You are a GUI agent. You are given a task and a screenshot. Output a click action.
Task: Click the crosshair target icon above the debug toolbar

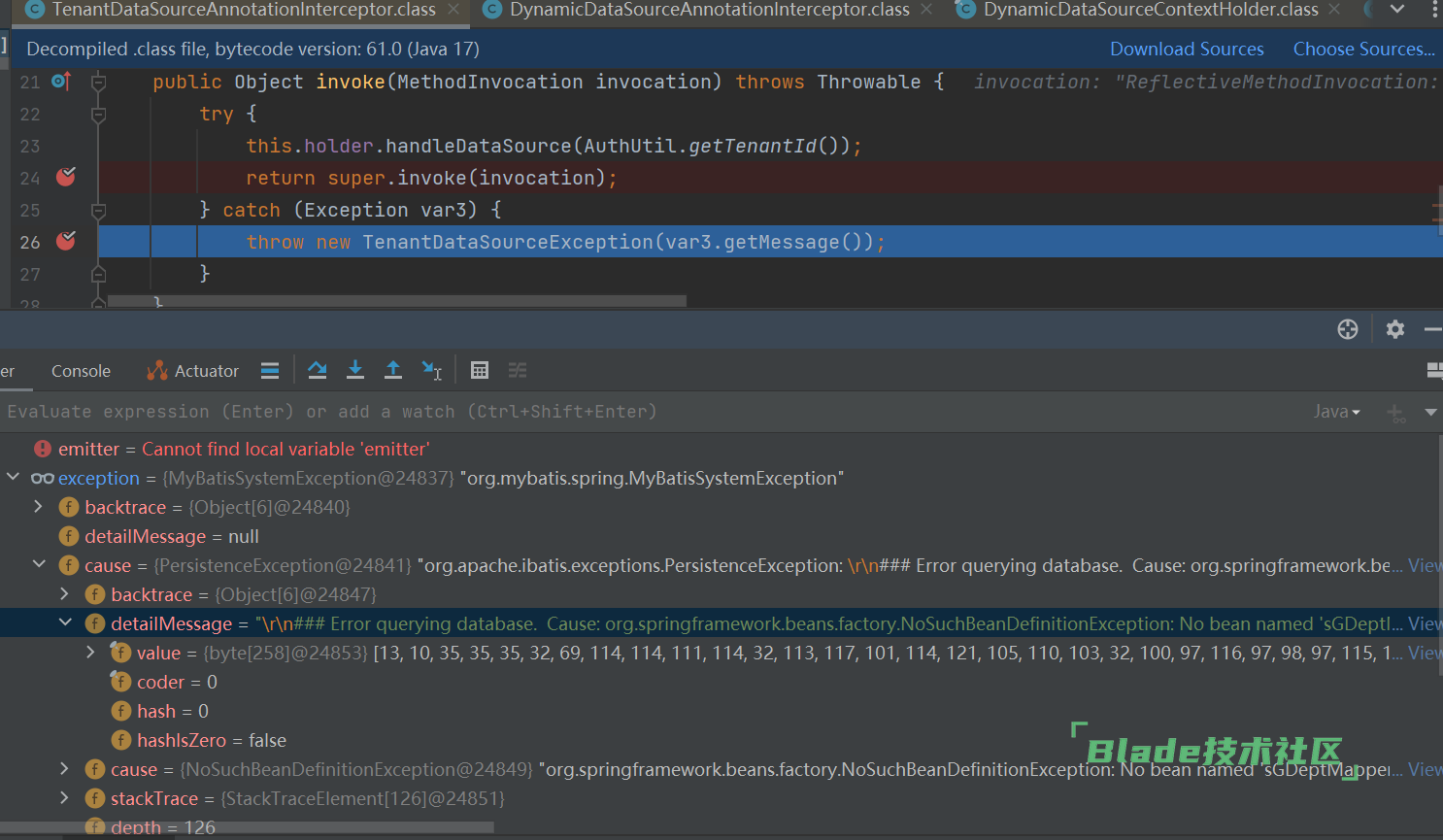(x=1348, y=329)
